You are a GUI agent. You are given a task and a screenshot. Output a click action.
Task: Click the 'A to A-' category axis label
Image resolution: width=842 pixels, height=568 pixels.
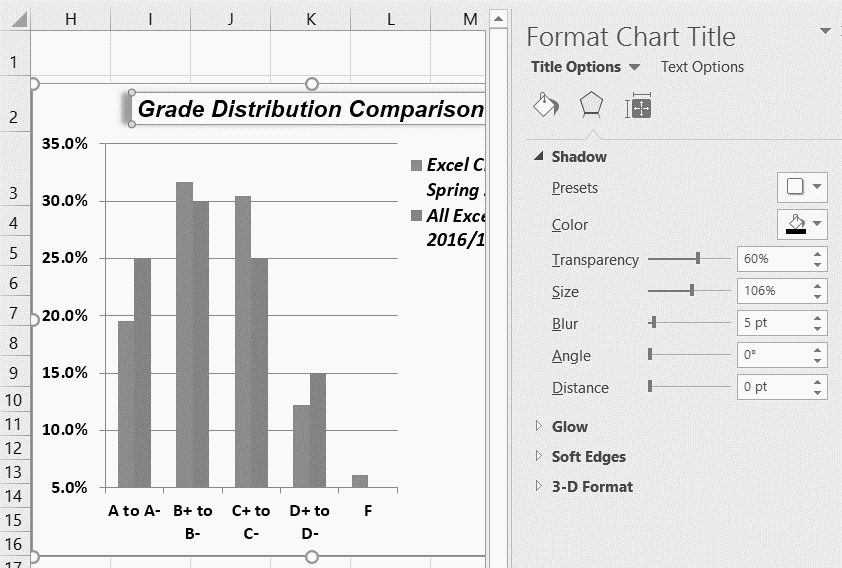[x=134, y=511]
